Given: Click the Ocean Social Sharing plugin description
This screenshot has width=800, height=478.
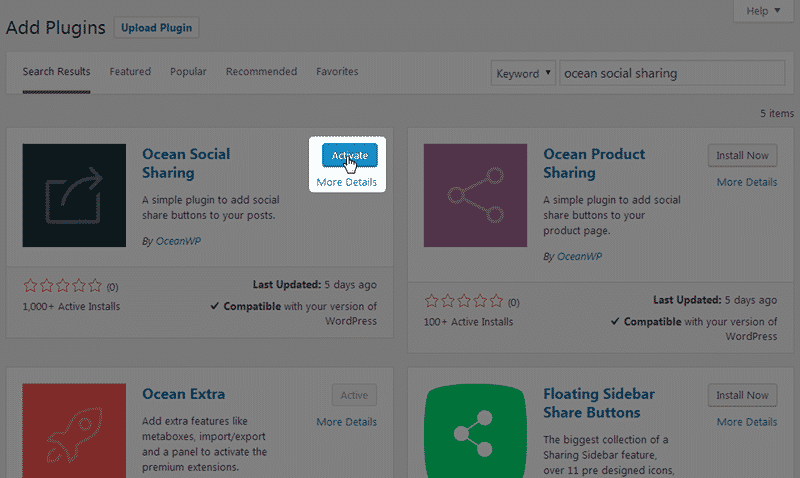Looking at the screenshot, I should (211, 208).
